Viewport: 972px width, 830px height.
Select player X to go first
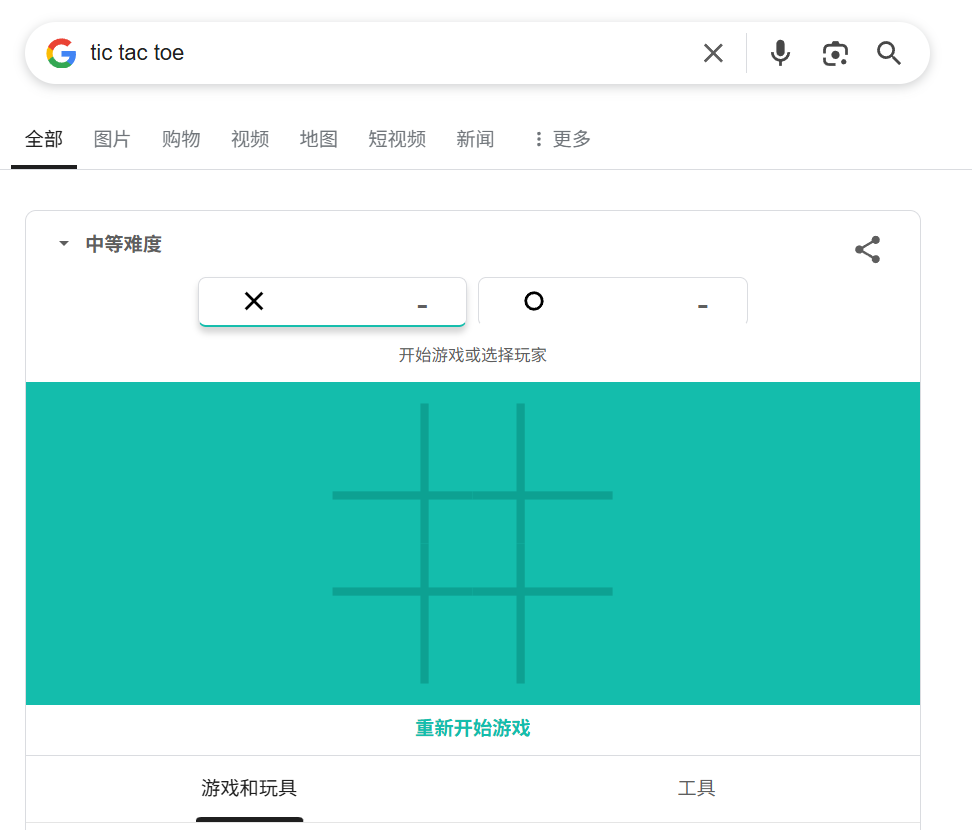coord(332,302)
